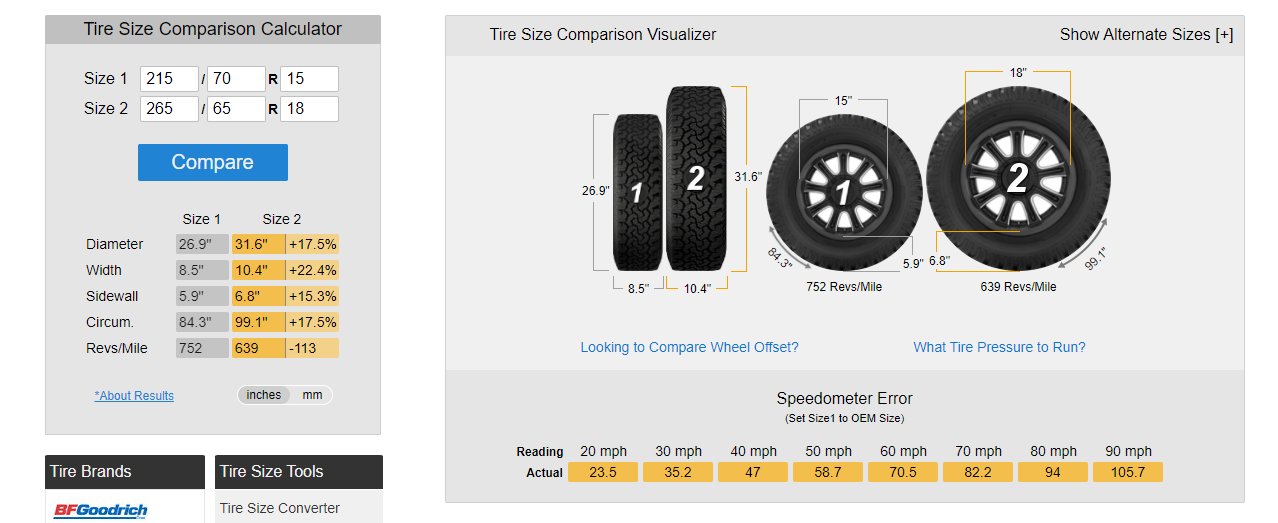This screenshot has height=523, width=1278.
Task: Switch units to mm
Action: click(312, 395)
